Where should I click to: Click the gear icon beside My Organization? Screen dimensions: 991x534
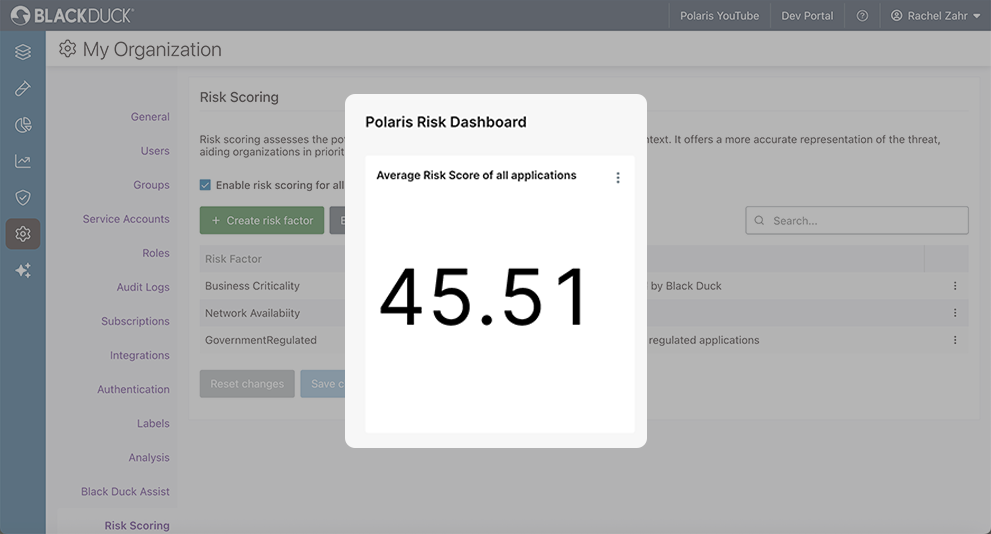point(68,49)
